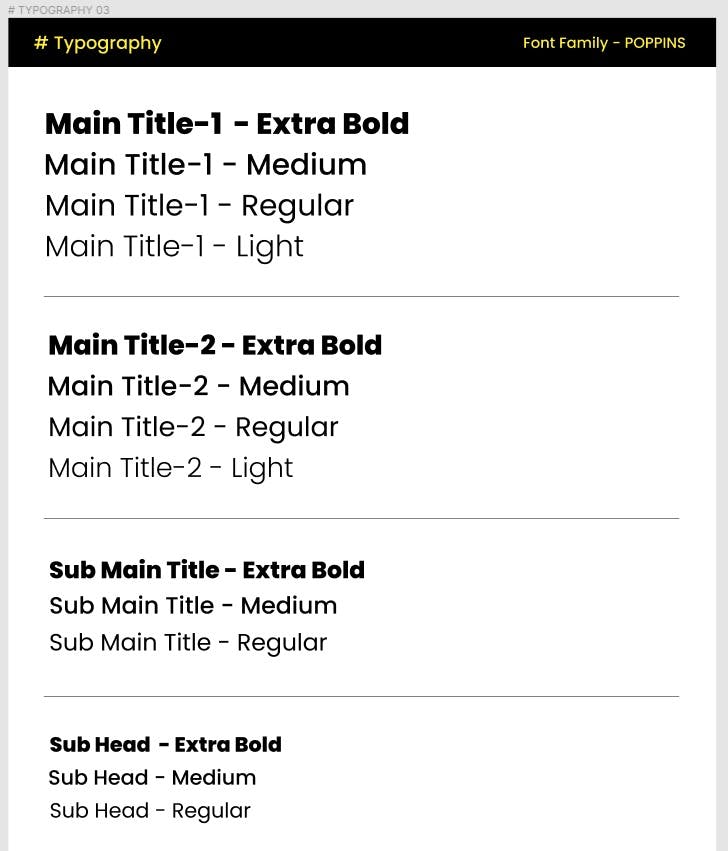Click the '# Typography' header title
The image size is (728, 851).
(98, 43)
